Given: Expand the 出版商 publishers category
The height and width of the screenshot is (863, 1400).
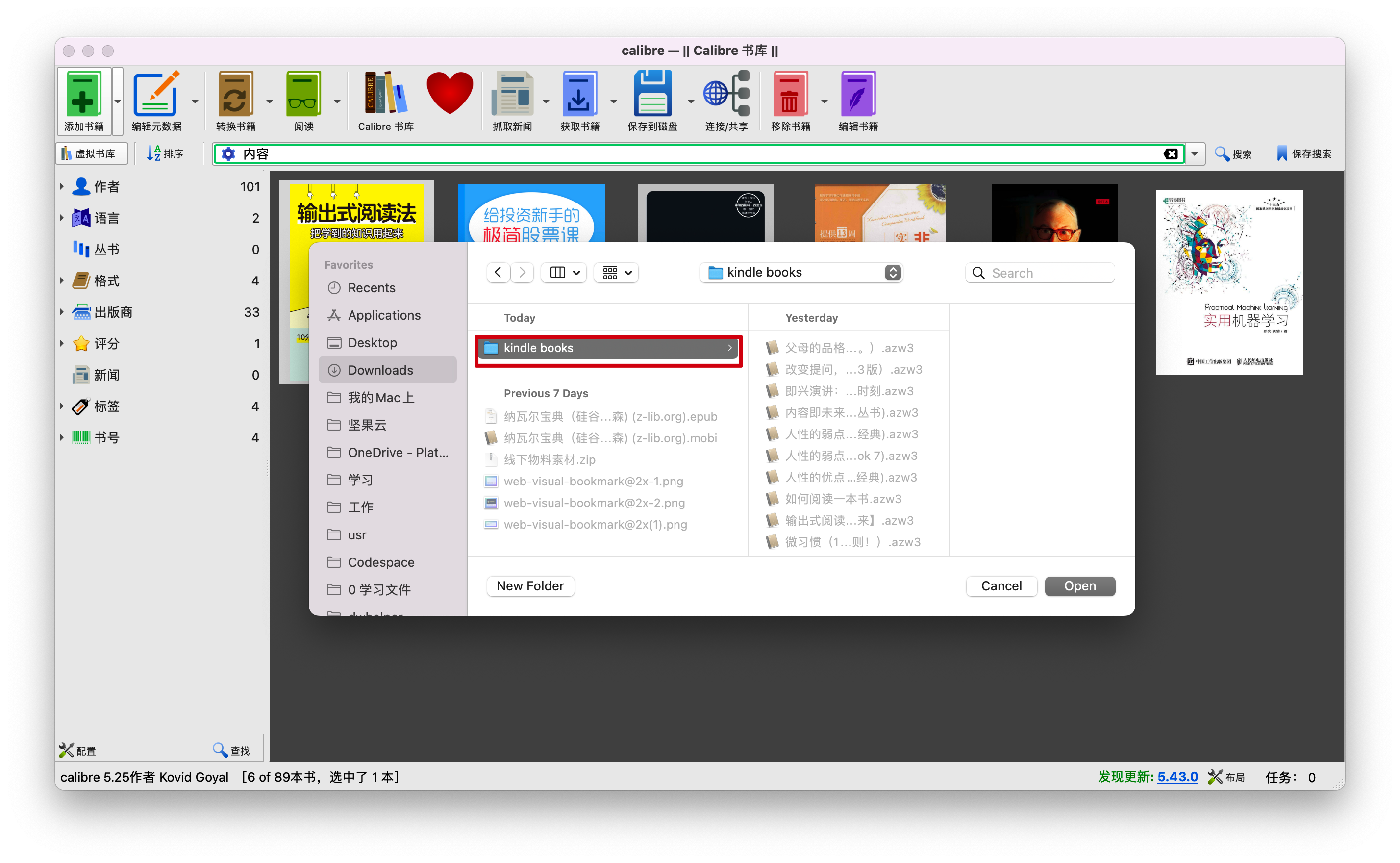Looking at the screenshot, I should click(x=62, y=312).
